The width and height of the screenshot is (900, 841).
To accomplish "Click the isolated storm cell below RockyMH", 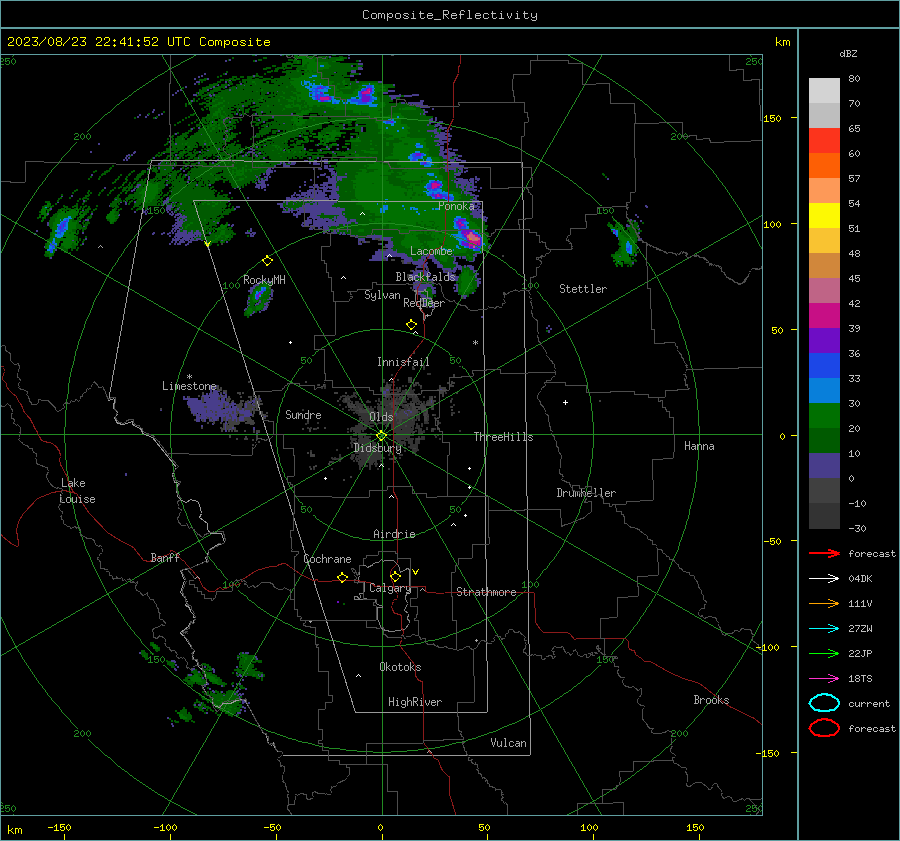I will click(x=259, y=299).
